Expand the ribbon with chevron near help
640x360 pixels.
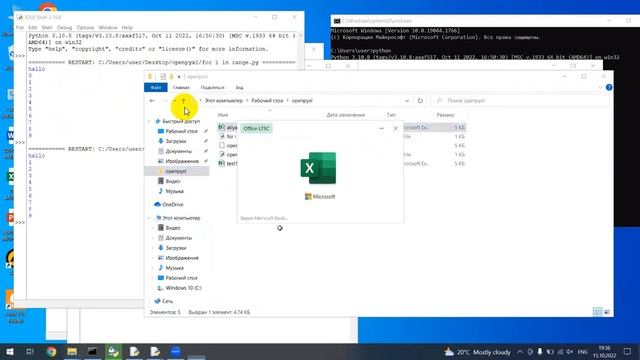(600, 87)
